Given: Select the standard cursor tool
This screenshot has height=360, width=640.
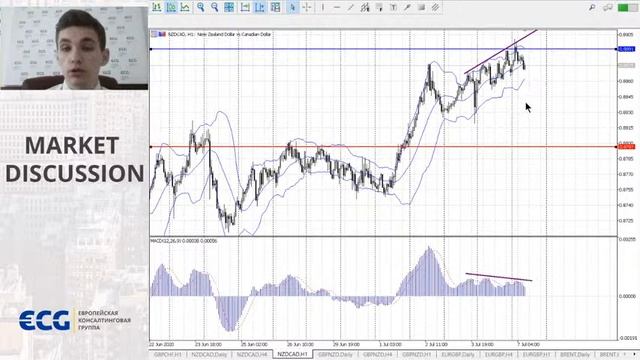Looking at the screenshot, I should (x=292, y=7).
